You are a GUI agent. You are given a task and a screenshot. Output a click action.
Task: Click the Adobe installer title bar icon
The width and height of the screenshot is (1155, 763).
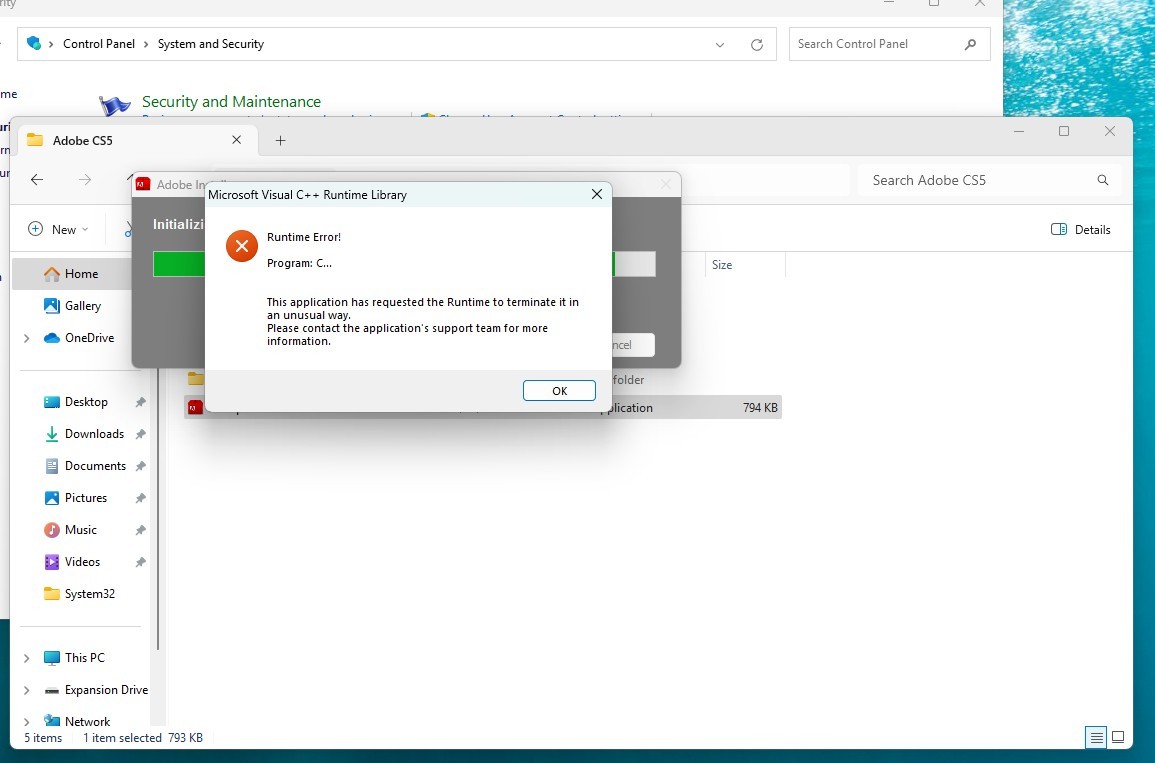tap(143, 184)
